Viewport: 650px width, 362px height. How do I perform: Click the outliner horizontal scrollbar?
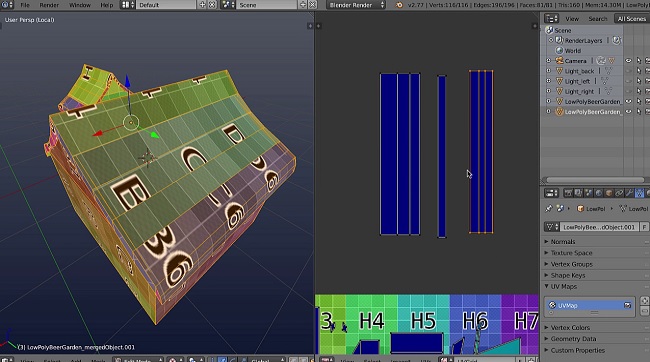coord(595,180)
